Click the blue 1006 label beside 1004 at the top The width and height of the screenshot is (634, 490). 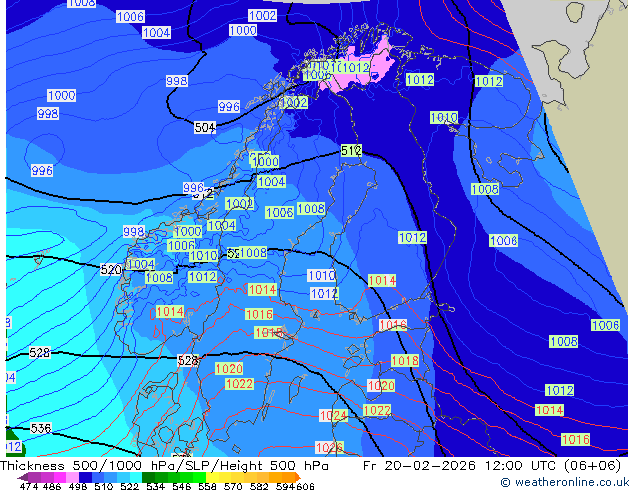pos(130,17)
